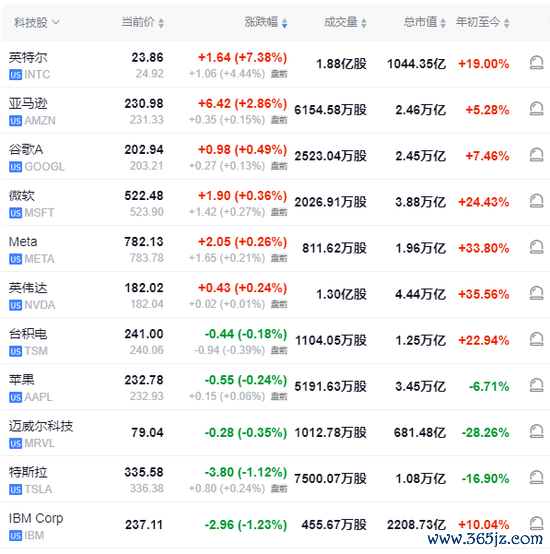Click the bell icon for 特斯拉 TSLA

536,478
